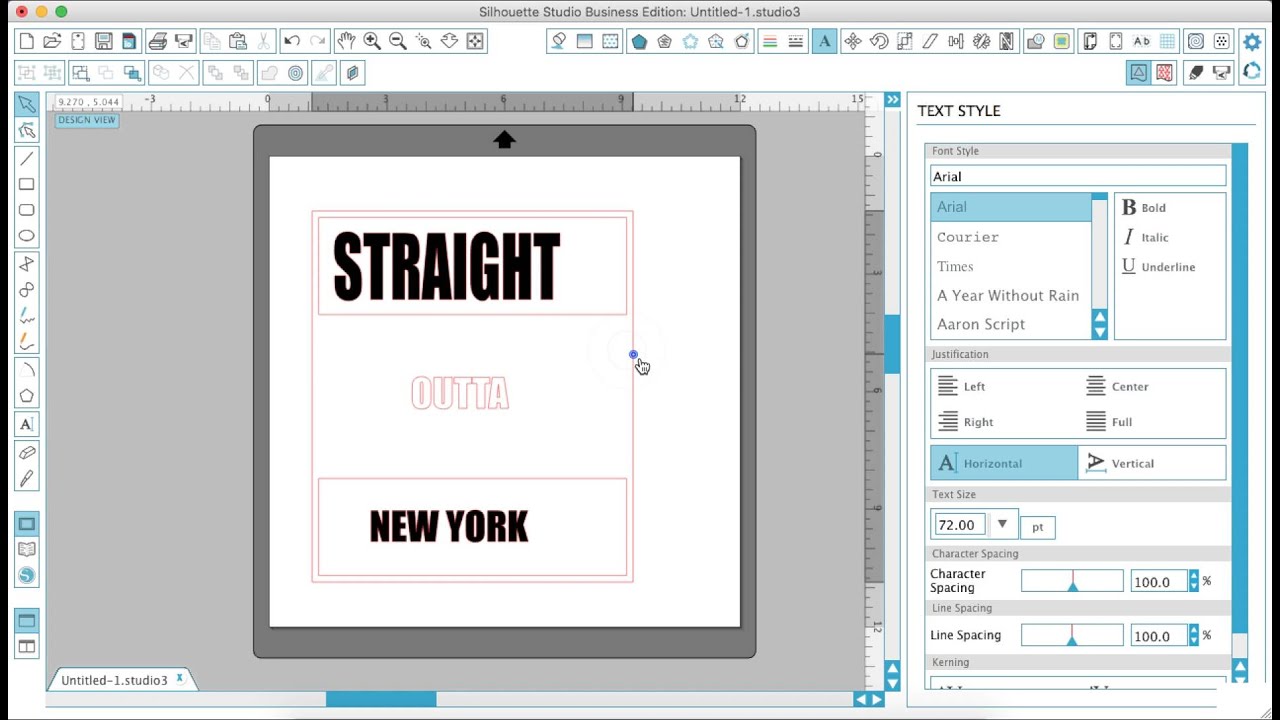Screen dimensions: 1280x720
Task: Click the Zoom In magnifier icon
Action: 372,41
